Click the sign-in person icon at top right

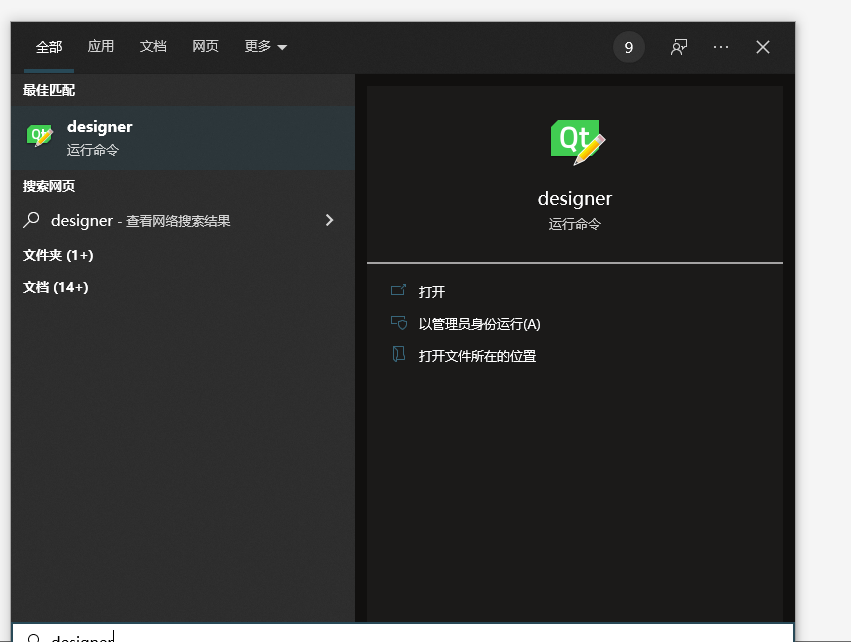click(678, 46)
